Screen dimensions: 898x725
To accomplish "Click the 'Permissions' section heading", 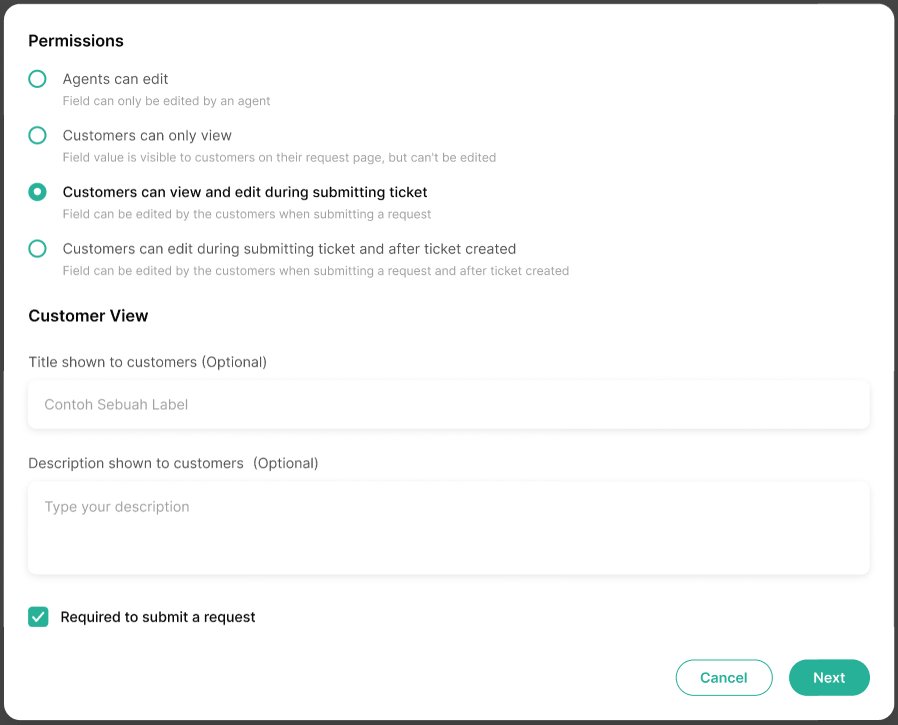I will tap(76, 41).
